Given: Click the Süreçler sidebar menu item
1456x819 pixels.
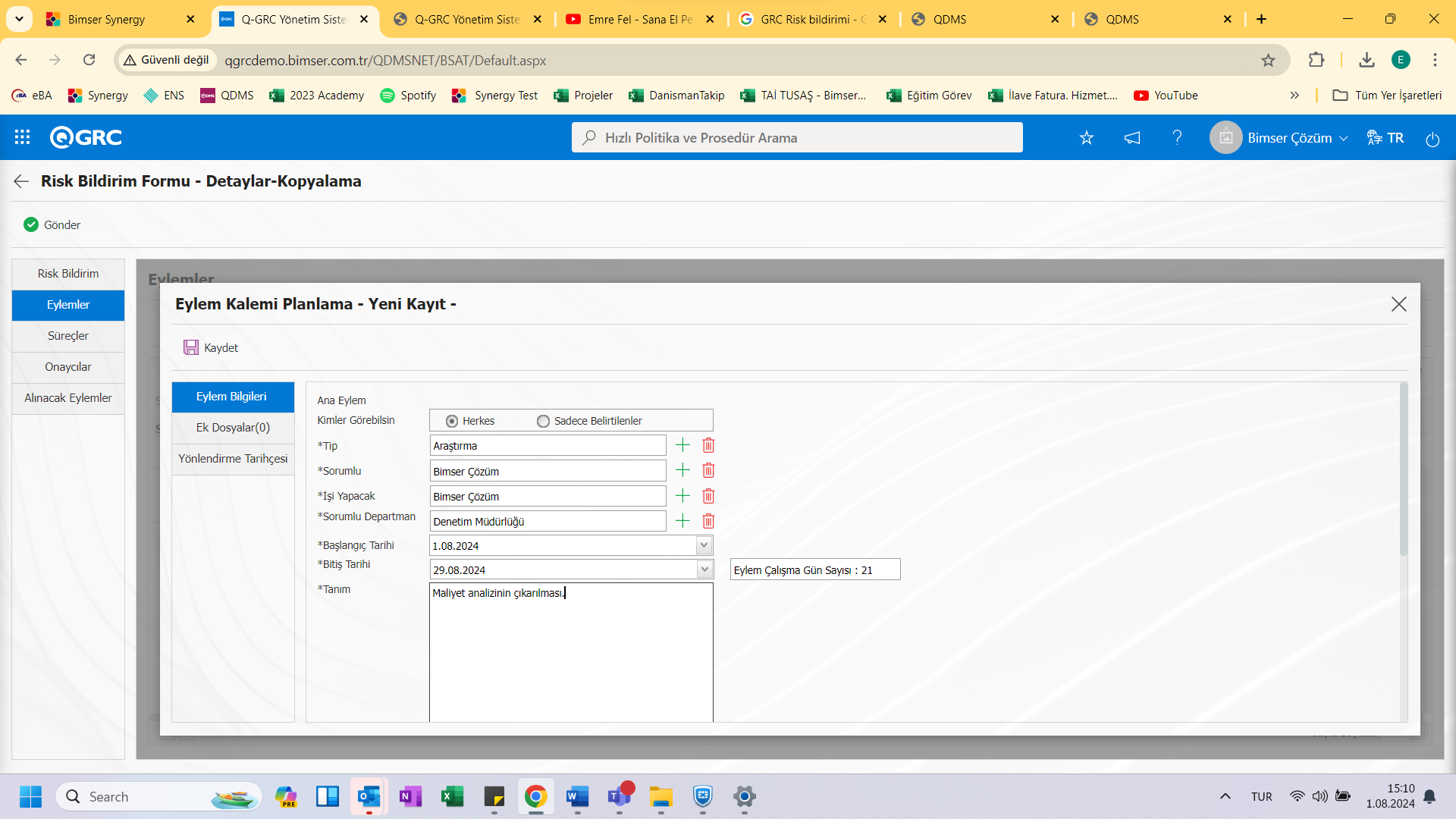Looking at the screenshot, I should point(68,335).
